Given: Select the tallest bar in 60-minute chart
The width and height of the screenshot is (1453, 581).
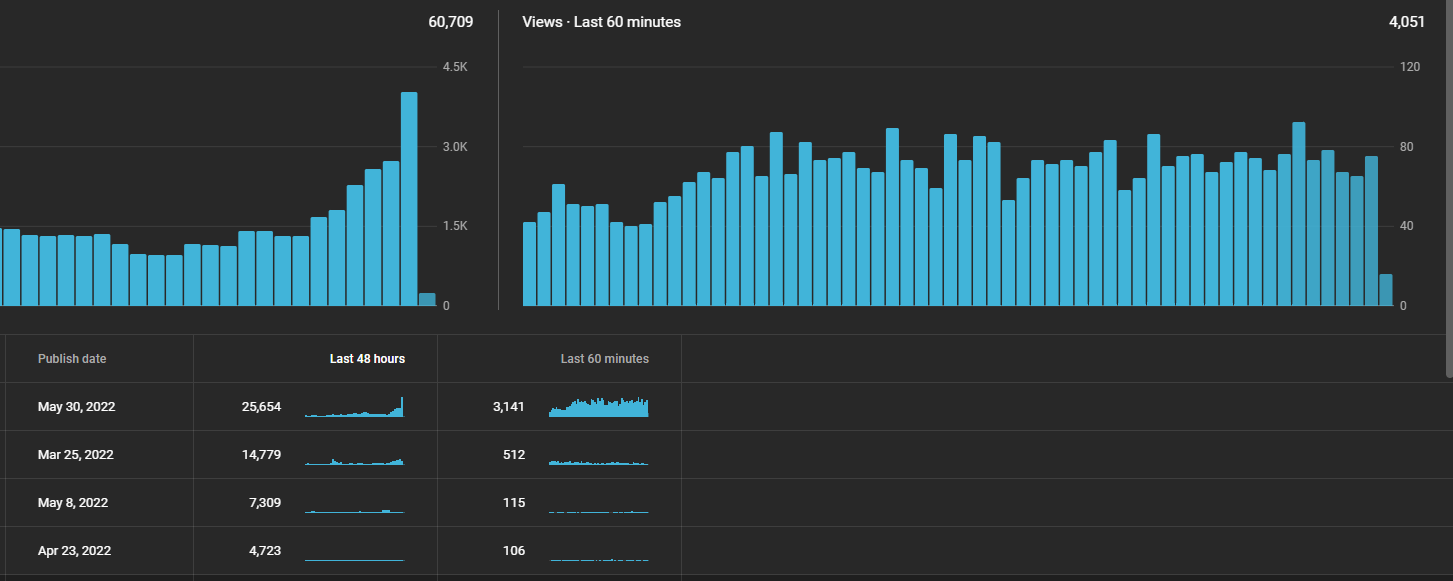Looking at the screenshot, I should [1299, 214].
